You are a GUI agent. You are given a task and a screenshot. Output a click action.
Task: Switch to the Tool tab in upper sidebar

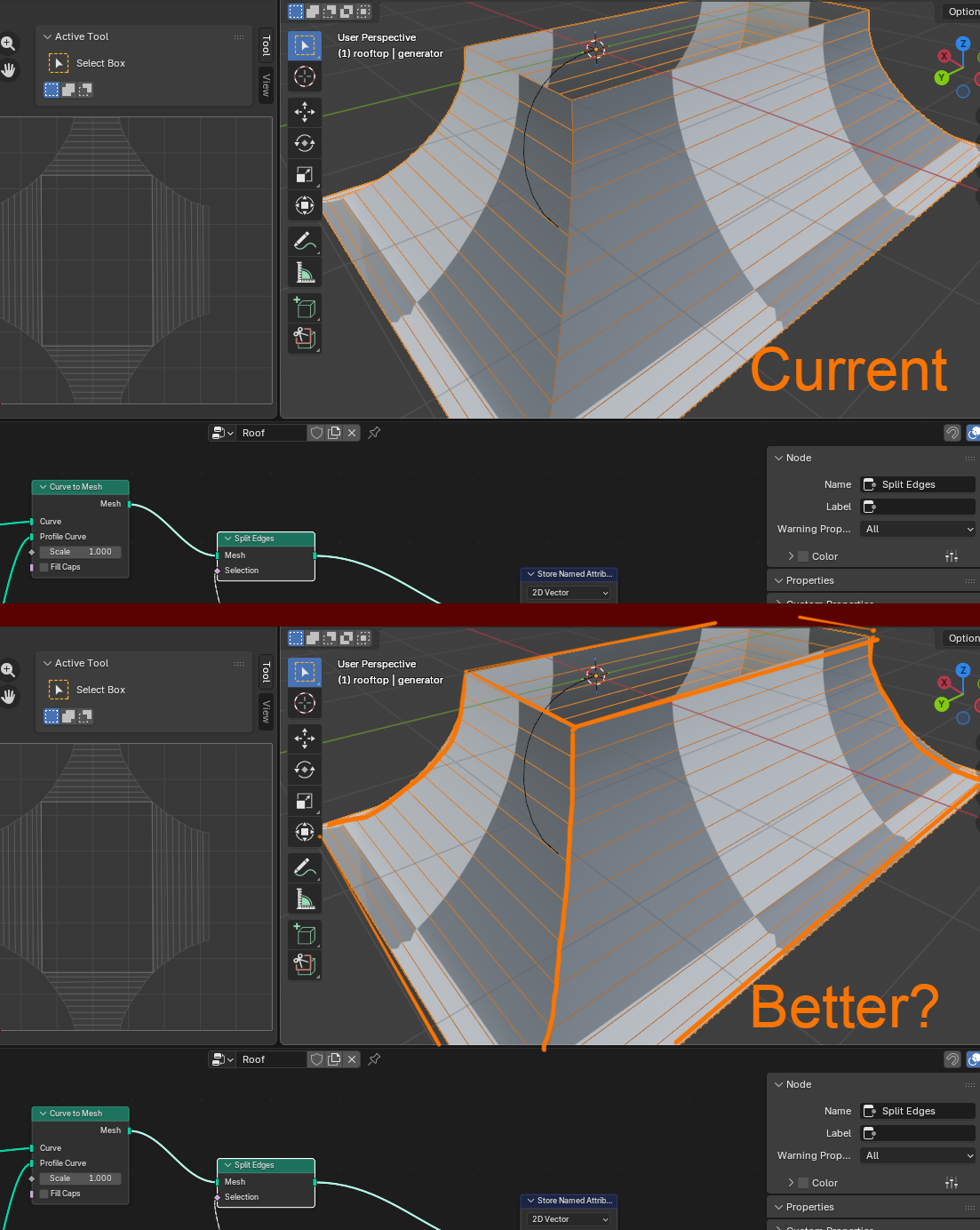(266, 46)
